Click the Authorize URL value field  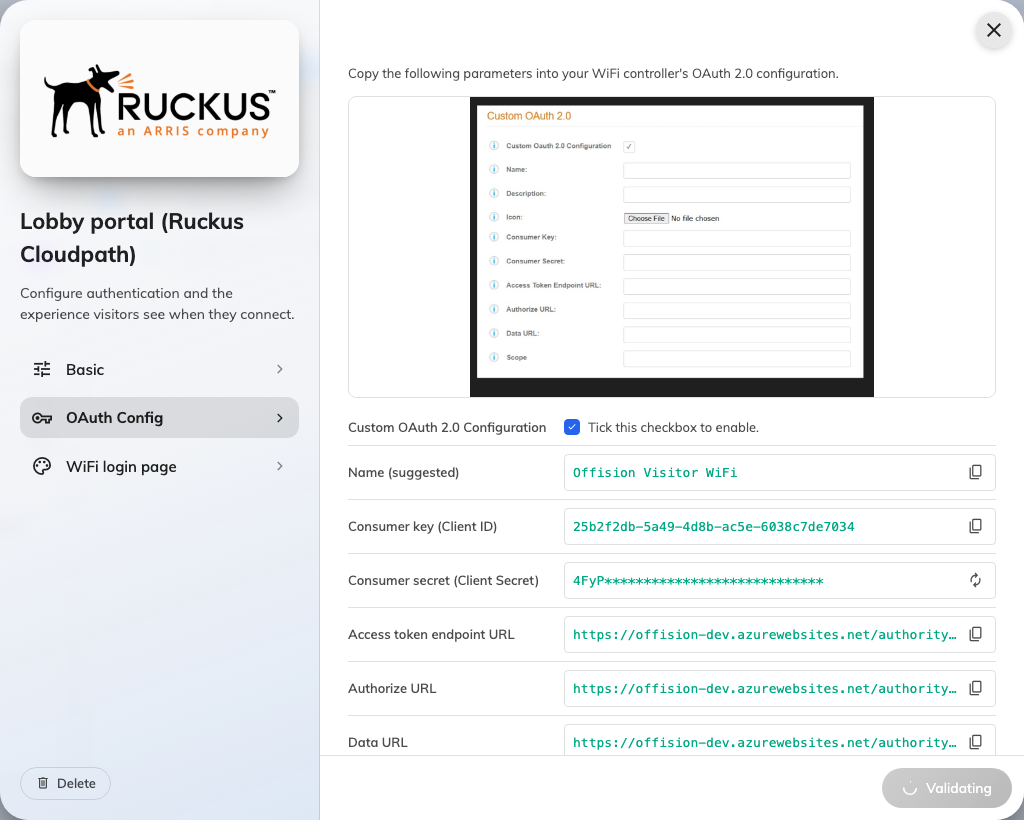click(x=779, y=688)
